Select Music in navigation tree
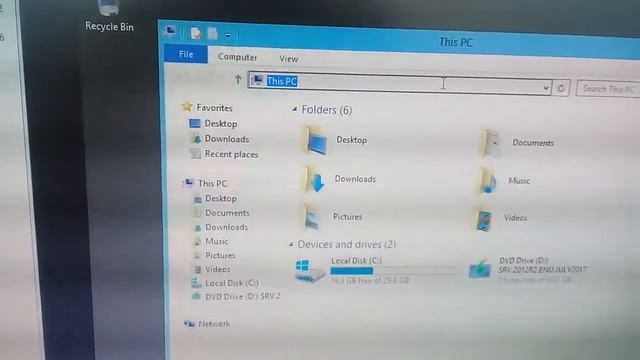Screen dimensions: 640x360 [x=217, y=241]
